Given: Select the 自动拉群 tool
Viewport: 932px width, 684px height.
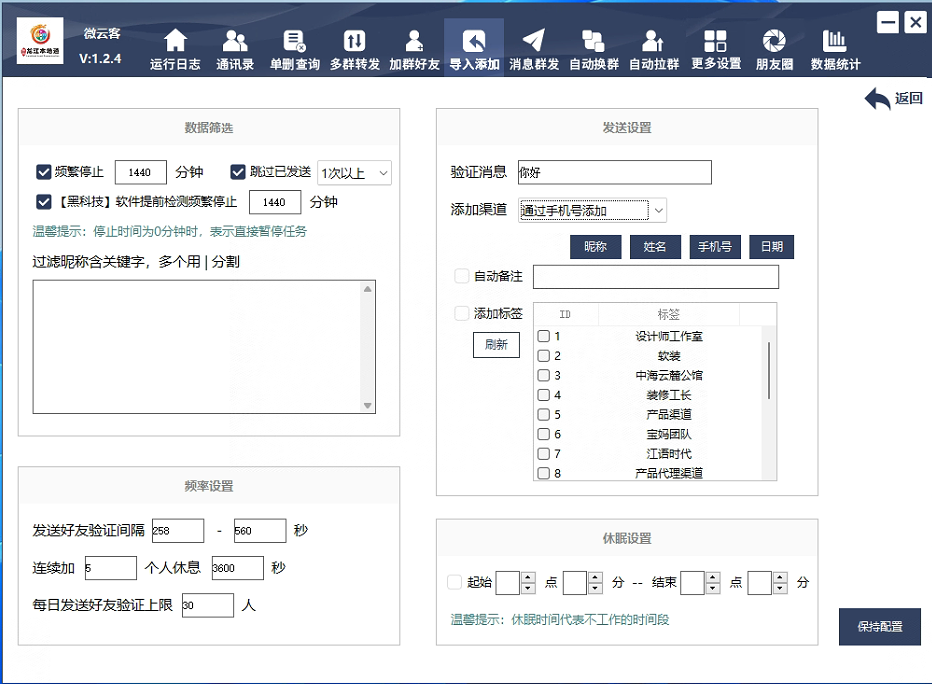Looking at the screenshot, I should pyautogui.click(x=654, y=46).
